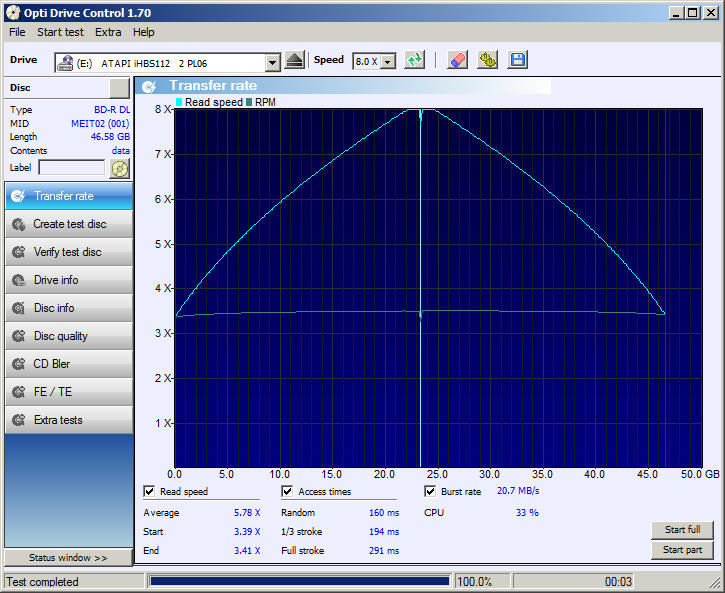Minimize the Opti Drive Control window
Screen dimensions: 725x593
tap(676, 12)
